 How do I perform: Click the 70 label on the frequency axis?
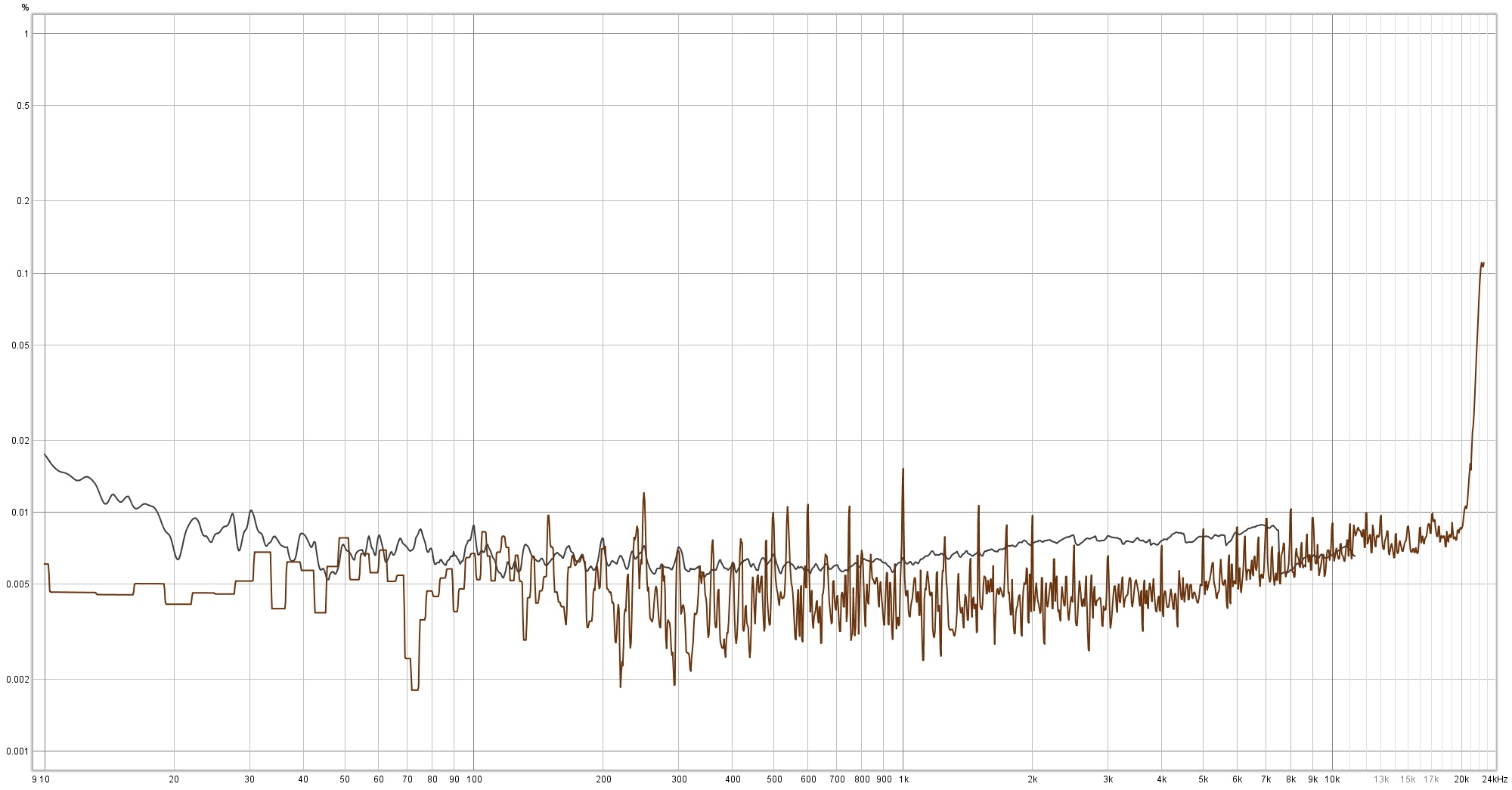[407, 779]
